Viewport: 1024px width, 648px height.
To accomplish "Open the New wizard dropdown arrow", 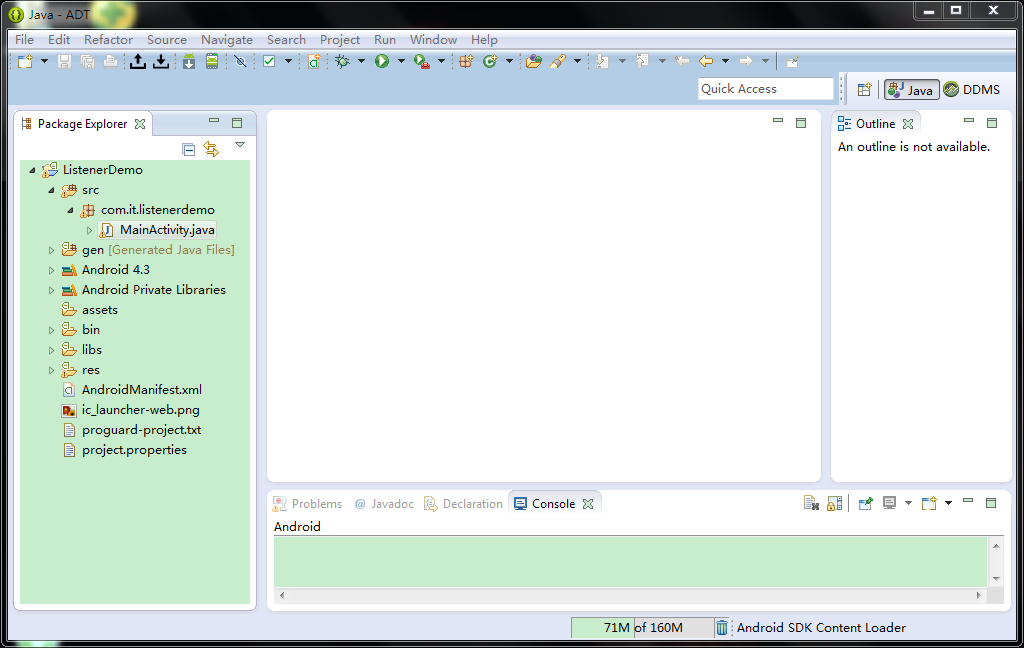I will click(44, 61).
